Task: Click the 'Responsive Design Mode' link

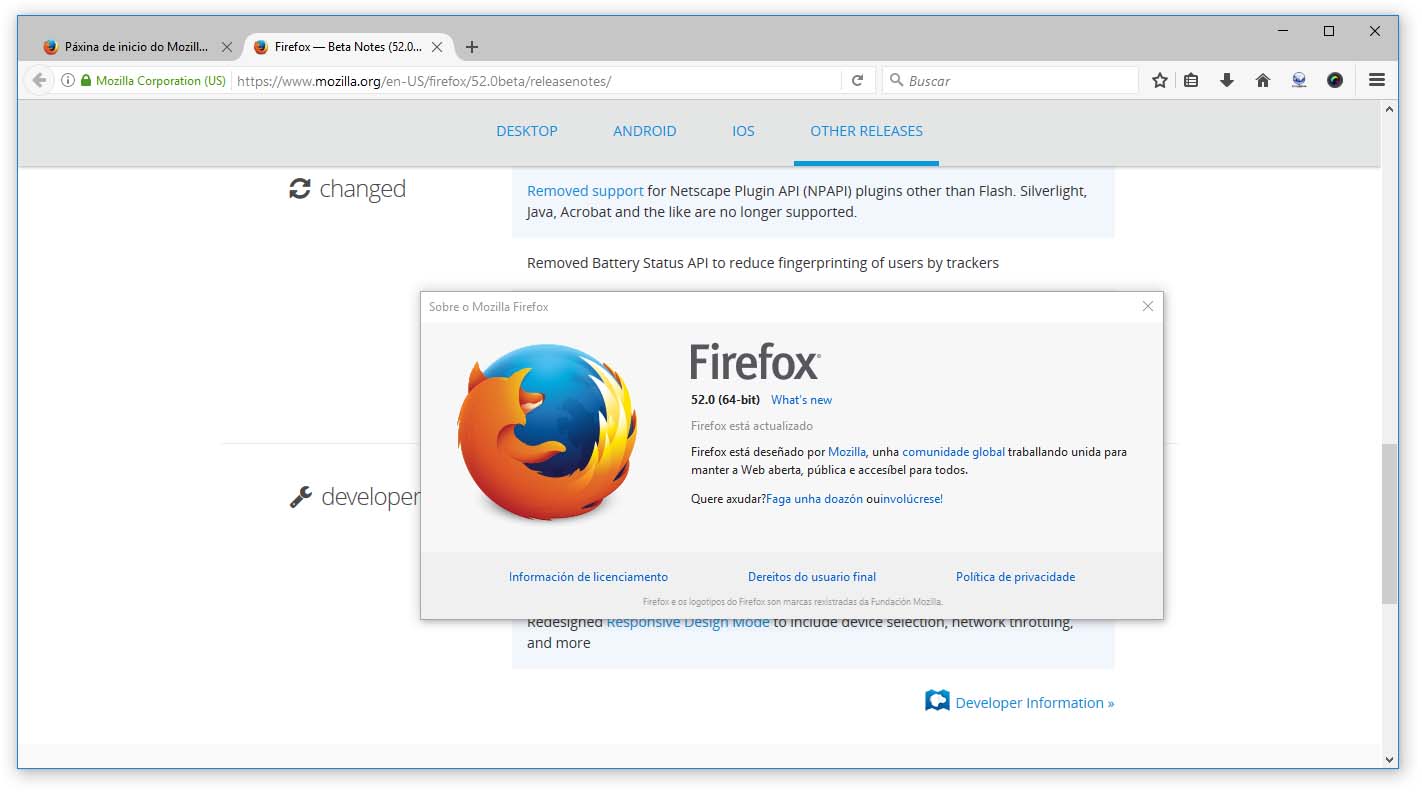Action: [x=688, y=622]
